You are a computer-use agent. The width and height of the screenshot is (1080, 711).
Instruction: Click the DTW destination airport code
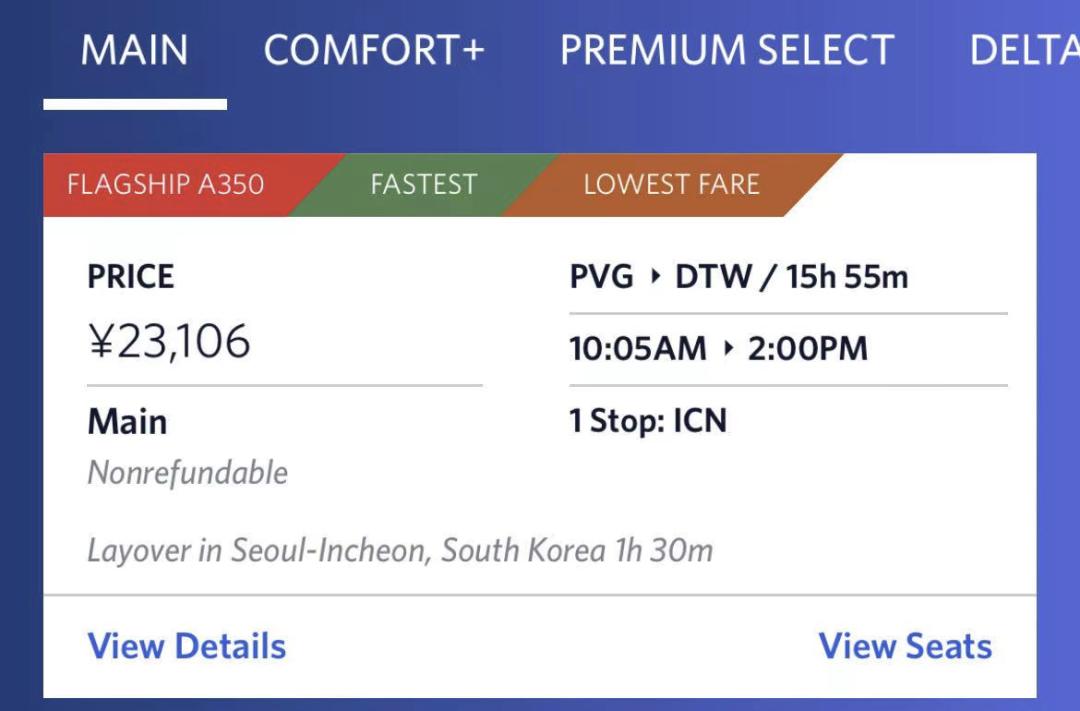[x=713, y=277]
